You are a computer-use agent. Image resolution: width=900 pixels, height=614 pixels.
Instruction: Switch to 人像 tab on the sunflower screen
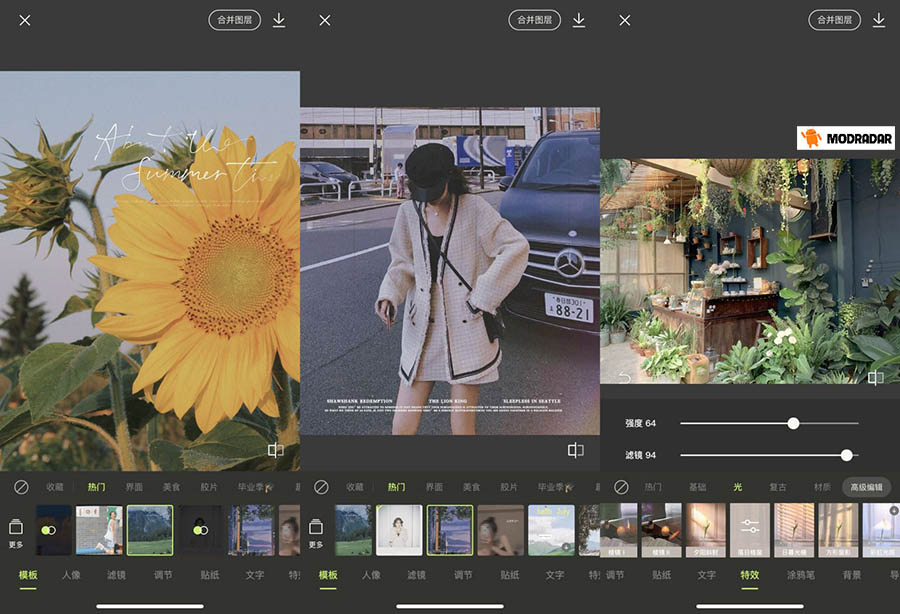click(71, 574)
